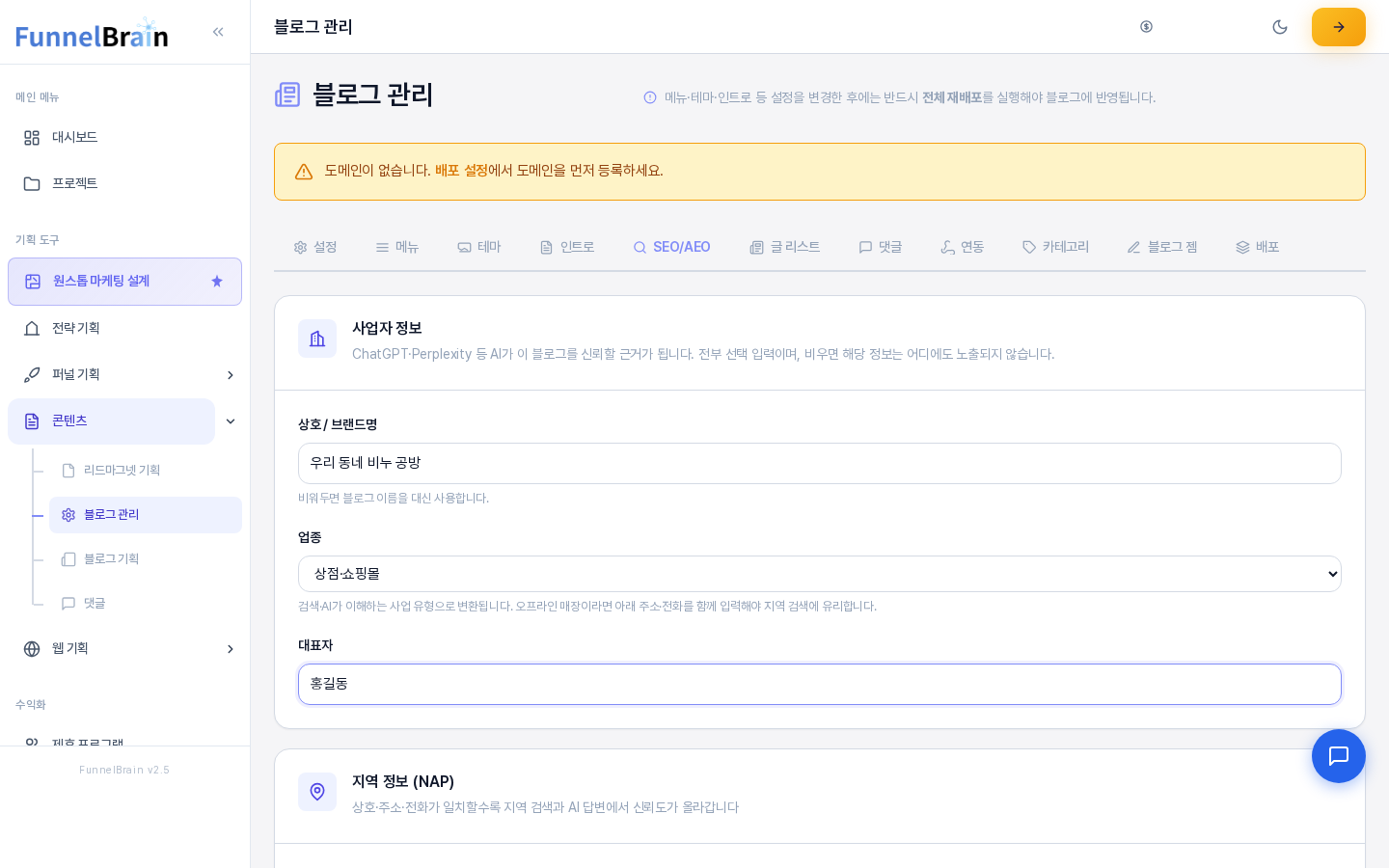Switch to the 설정 tab
Screen dimensions: 1389x868
[315, 247]
